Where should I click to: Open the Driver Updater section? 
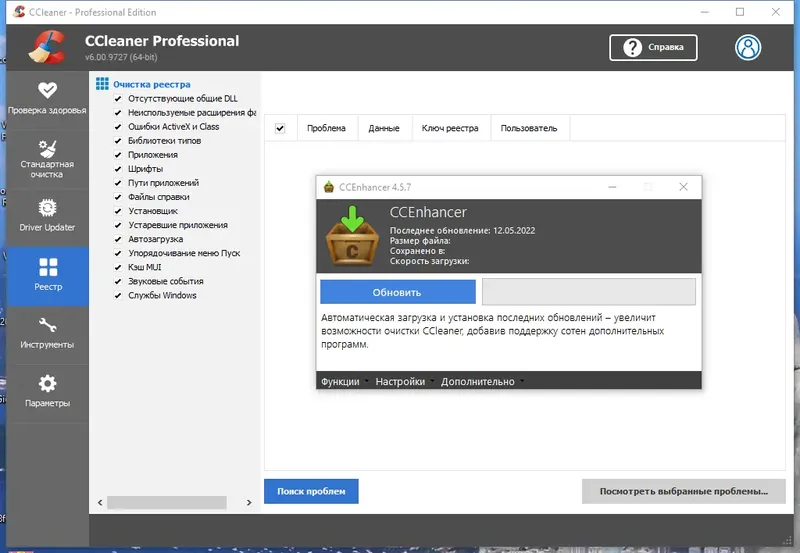tap(47, 216)
